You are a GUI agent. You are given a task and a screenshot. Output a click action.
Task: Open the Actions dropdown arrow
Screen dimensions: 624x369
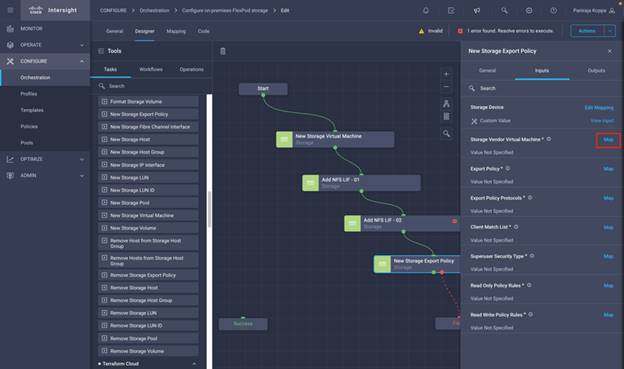click(x=610, y=31)
